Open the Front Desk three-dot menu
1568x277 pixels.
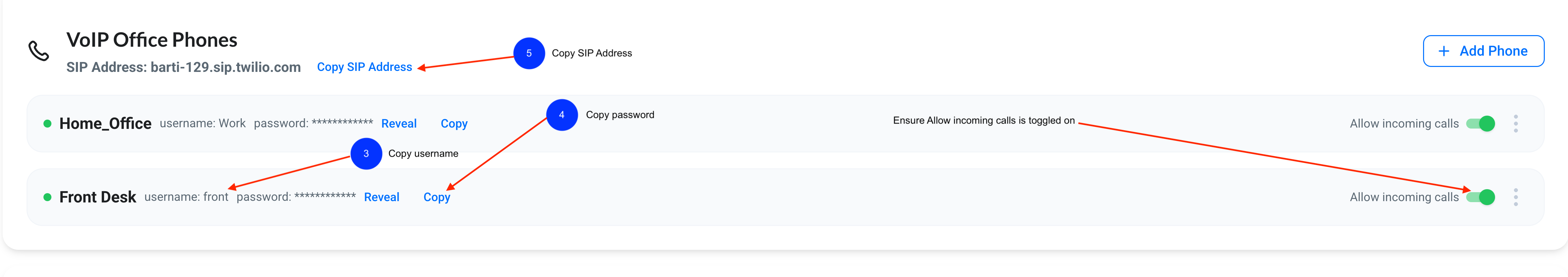pos(1516,197)
